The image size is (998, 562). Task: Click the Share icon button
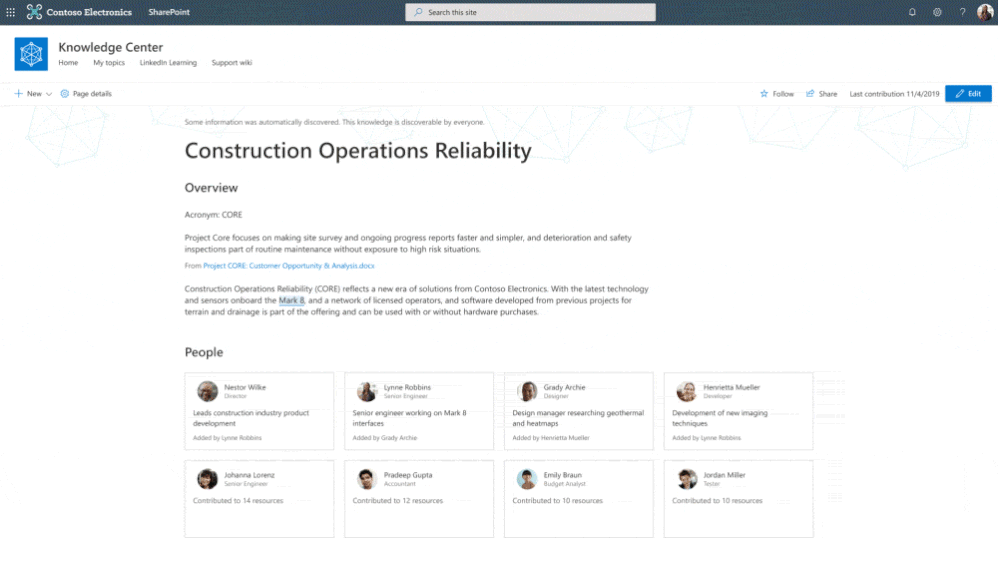tap(810, 94)
